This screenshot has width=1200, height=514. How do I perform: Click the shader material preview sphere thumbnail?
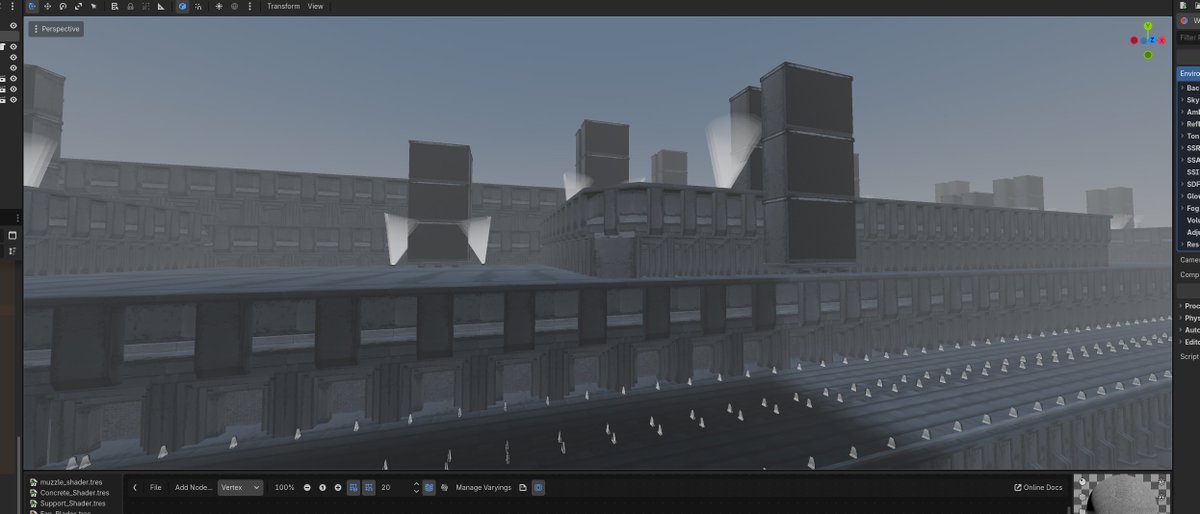pos(1122,495)
